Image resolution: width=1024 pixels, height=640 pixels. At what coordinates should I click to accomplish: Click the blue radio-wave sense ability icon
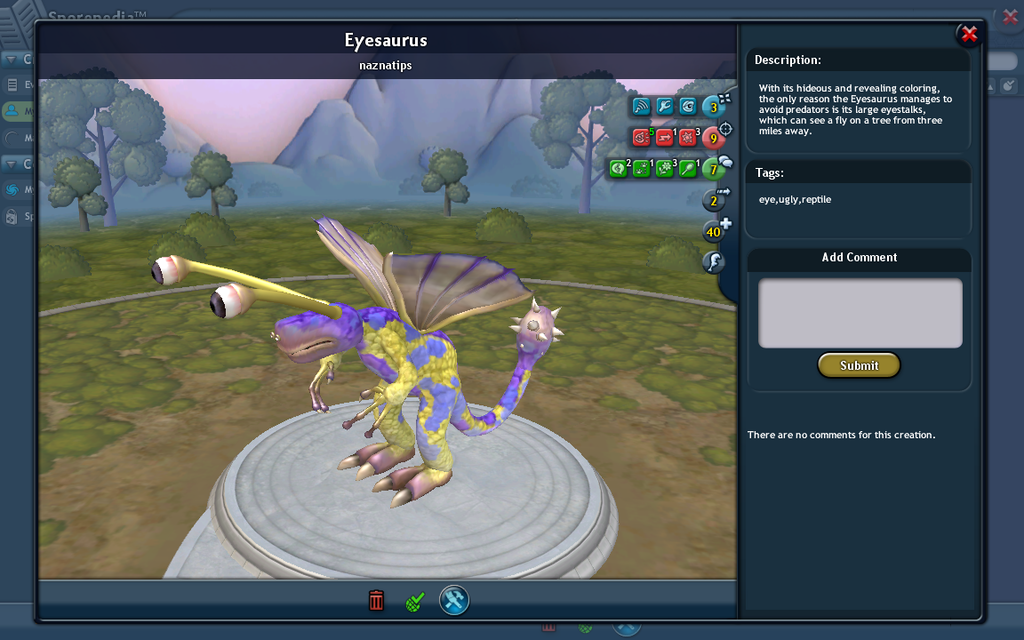(x=641, y=106)
